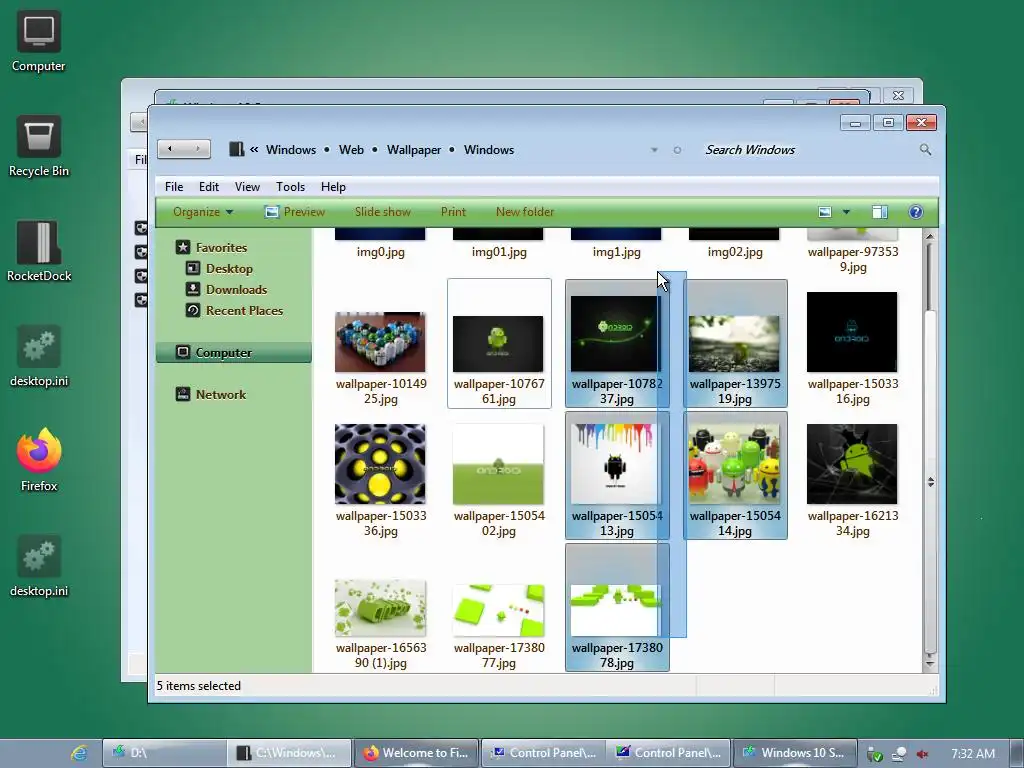Select Network in the navigation pane

click(x=211, y=394)
